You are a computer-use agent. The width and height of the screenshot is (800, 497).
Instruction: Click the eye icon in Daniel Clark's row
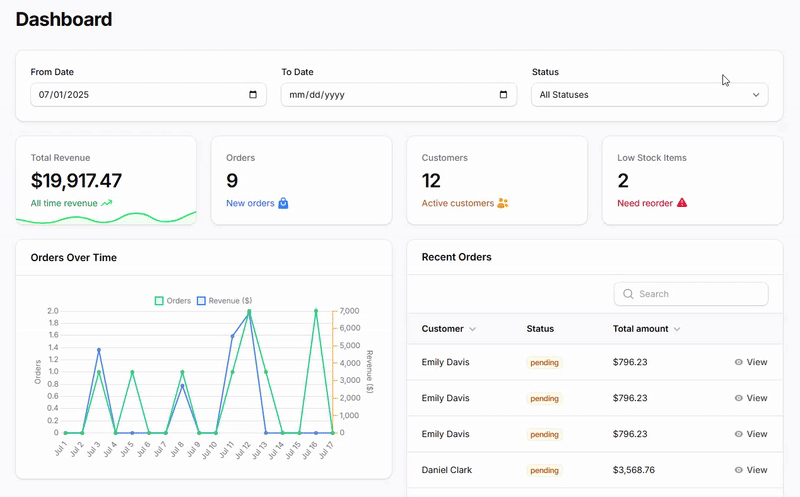pos(739,470)
